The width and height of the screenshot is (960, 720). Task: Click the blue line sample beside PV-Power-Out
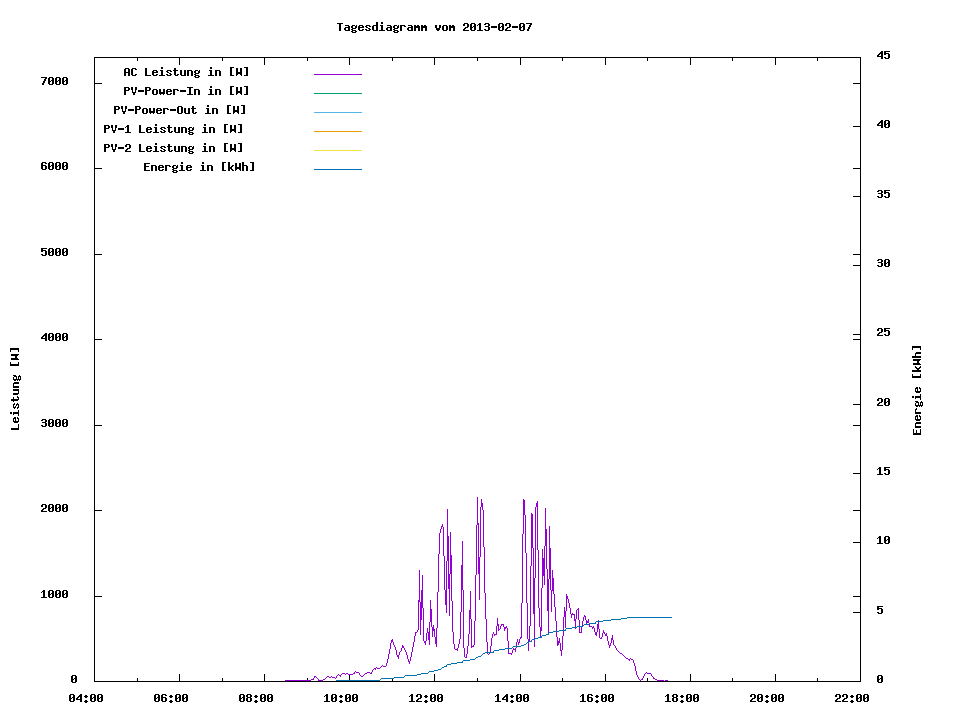(337, 112)
